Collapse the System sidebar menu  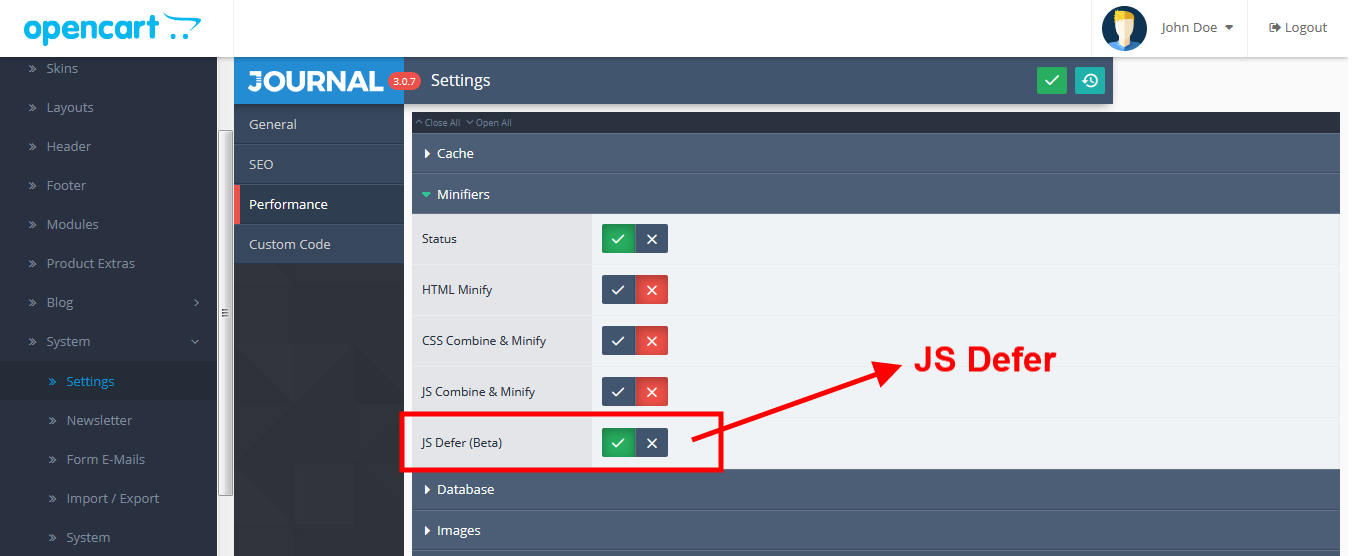click(108, 341)
